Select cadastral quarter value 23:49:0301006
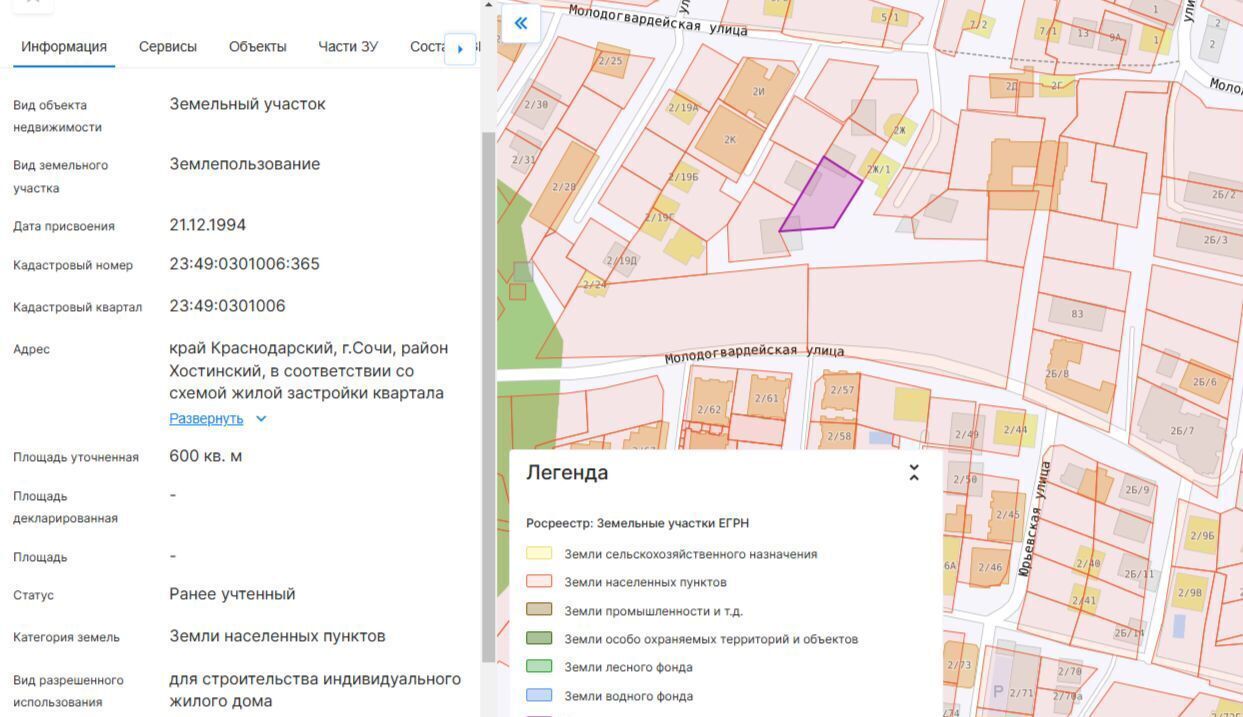The height and width of the screenshot is (717, 1243). 227,306
